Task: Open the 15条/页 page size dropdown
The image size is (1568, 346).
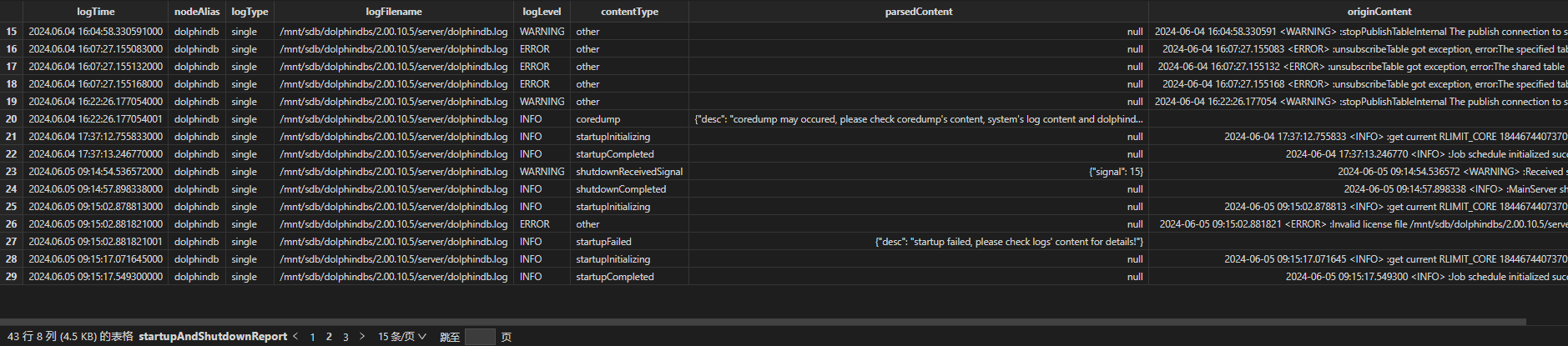Action: coord(401,337)
